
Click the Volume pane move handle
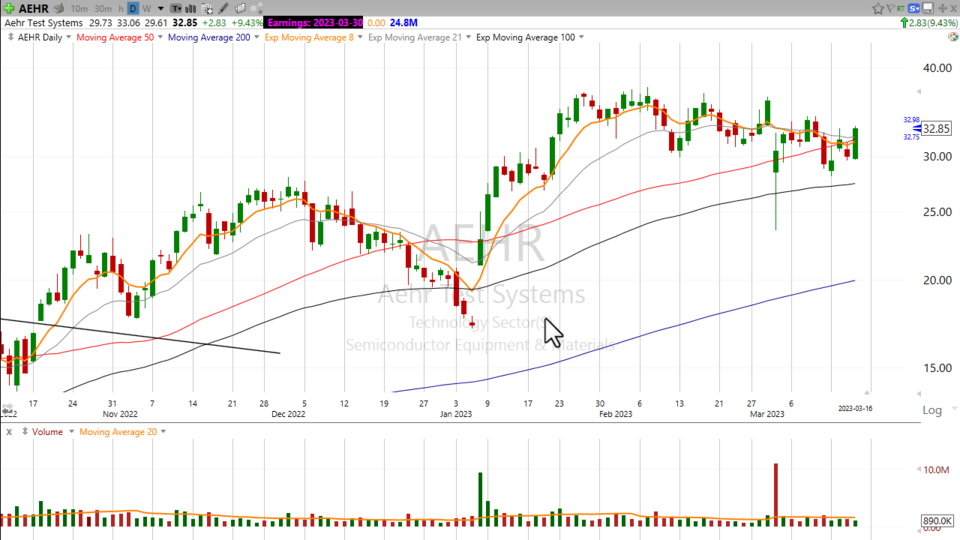coord(24,432)
